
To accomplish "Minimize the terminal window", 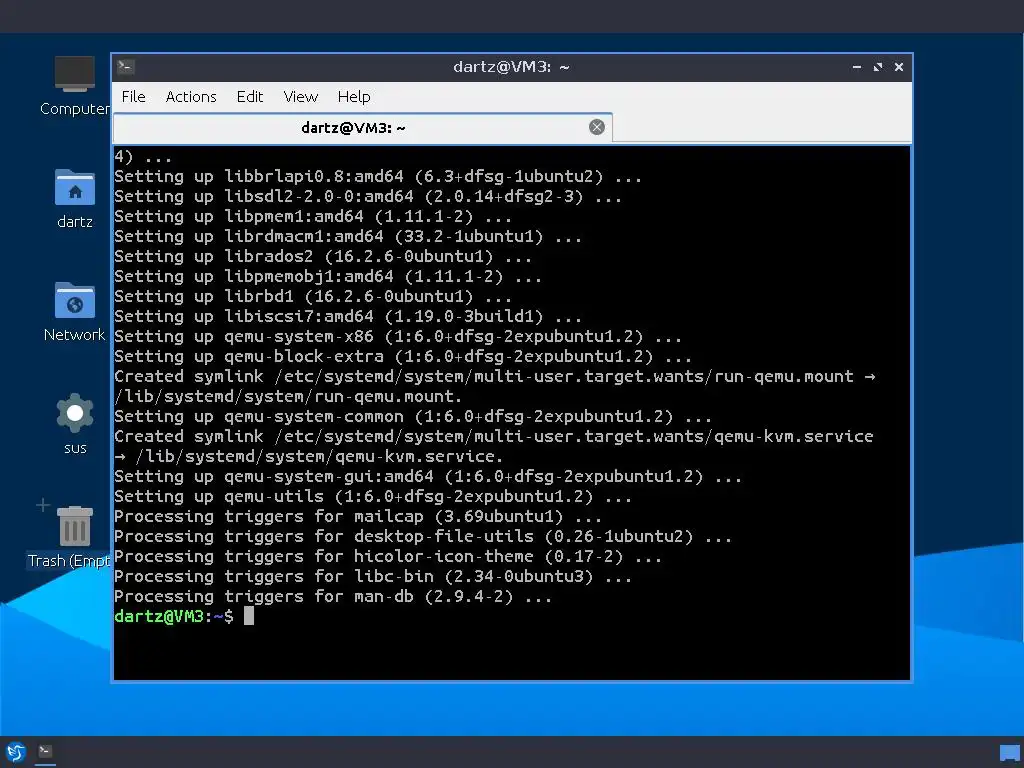I will 857,67.
